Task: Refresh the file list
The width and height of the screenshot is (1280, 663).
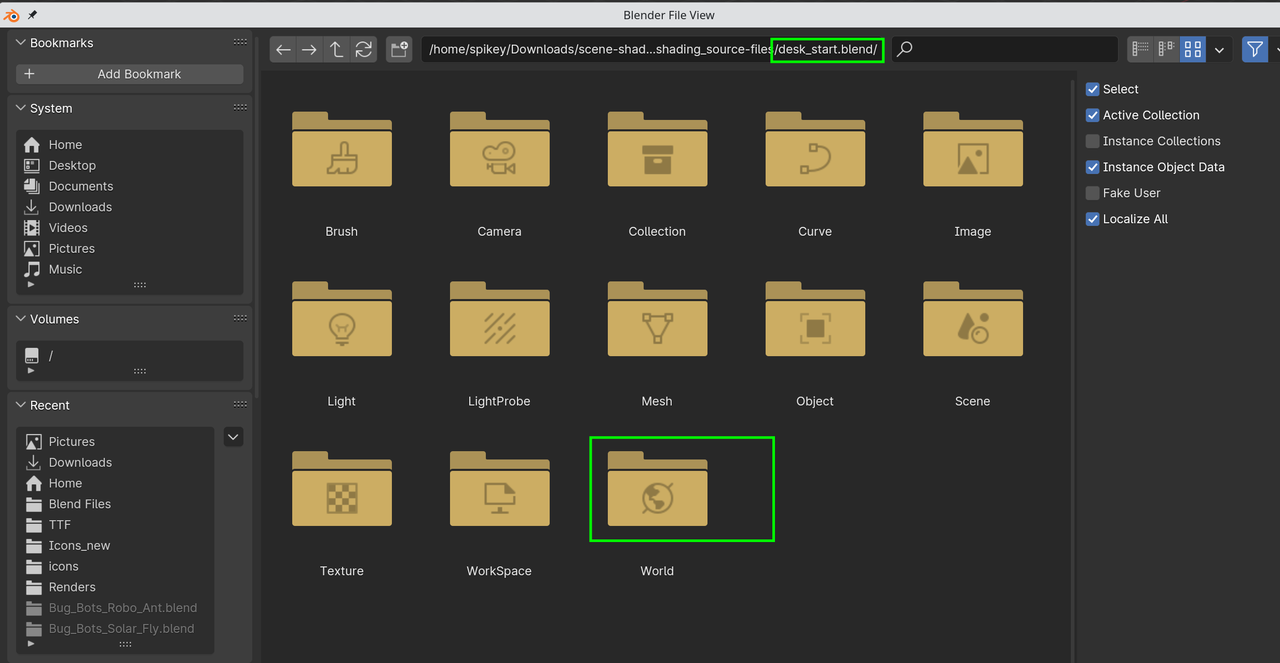Action: click(363, 49)
